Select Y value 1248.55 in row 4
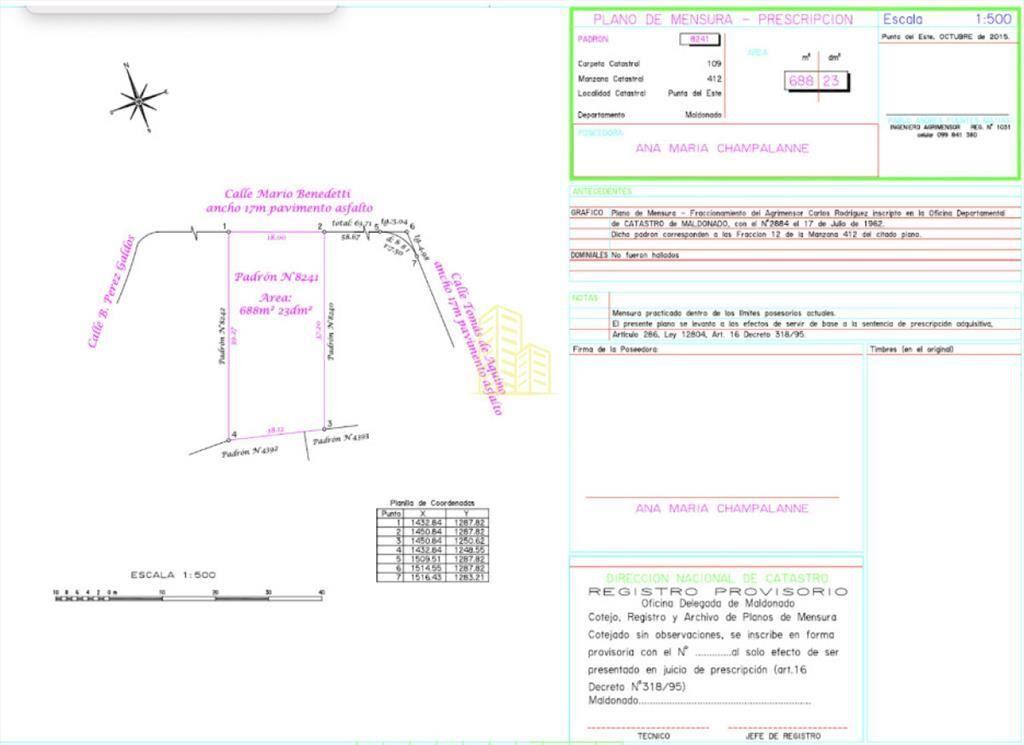The width and height of the screenshot is (1024, 745). (468, 550)
